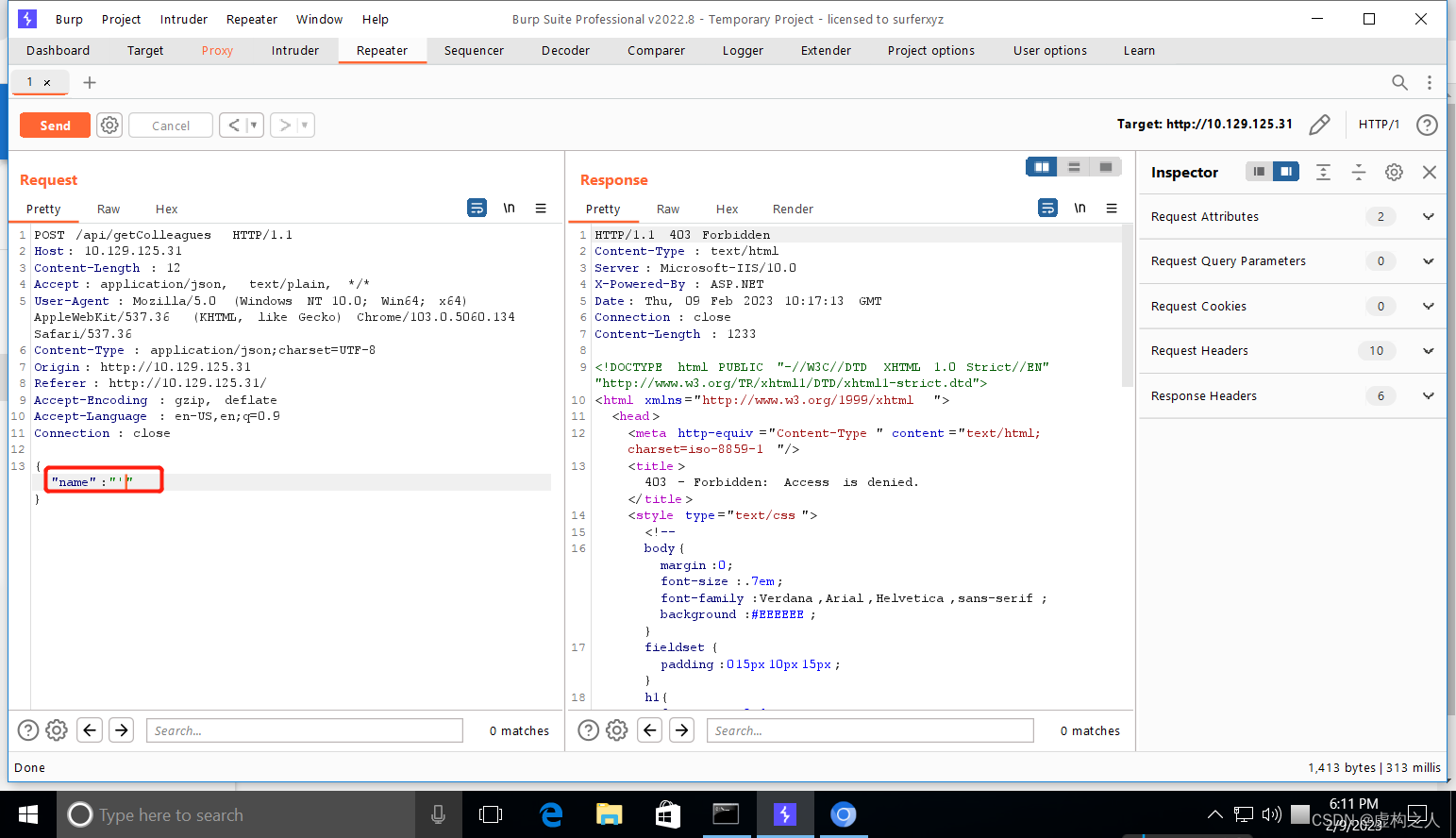Image resolution: width=1456 pixels, height=838 pixels.
Task: Focus the response search field
Action: (x=870, y=730)
